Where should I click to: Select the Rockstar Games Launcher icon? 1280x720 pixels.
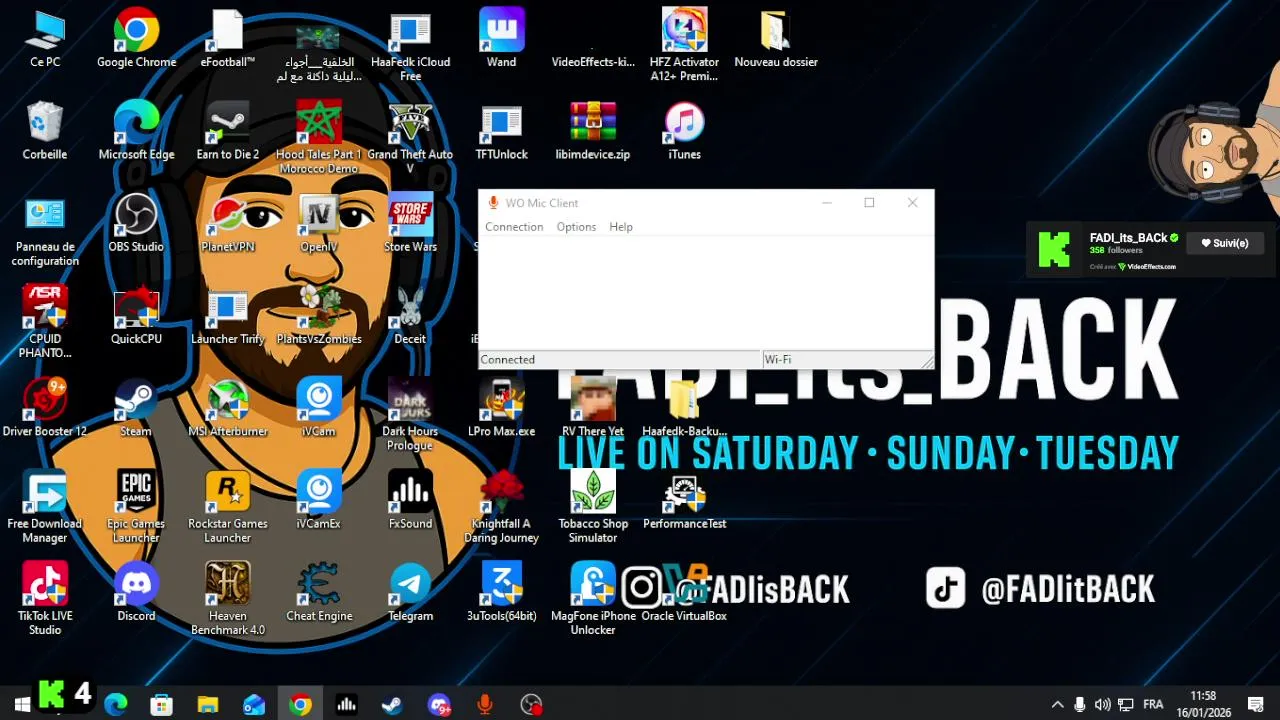pos(228,506)
